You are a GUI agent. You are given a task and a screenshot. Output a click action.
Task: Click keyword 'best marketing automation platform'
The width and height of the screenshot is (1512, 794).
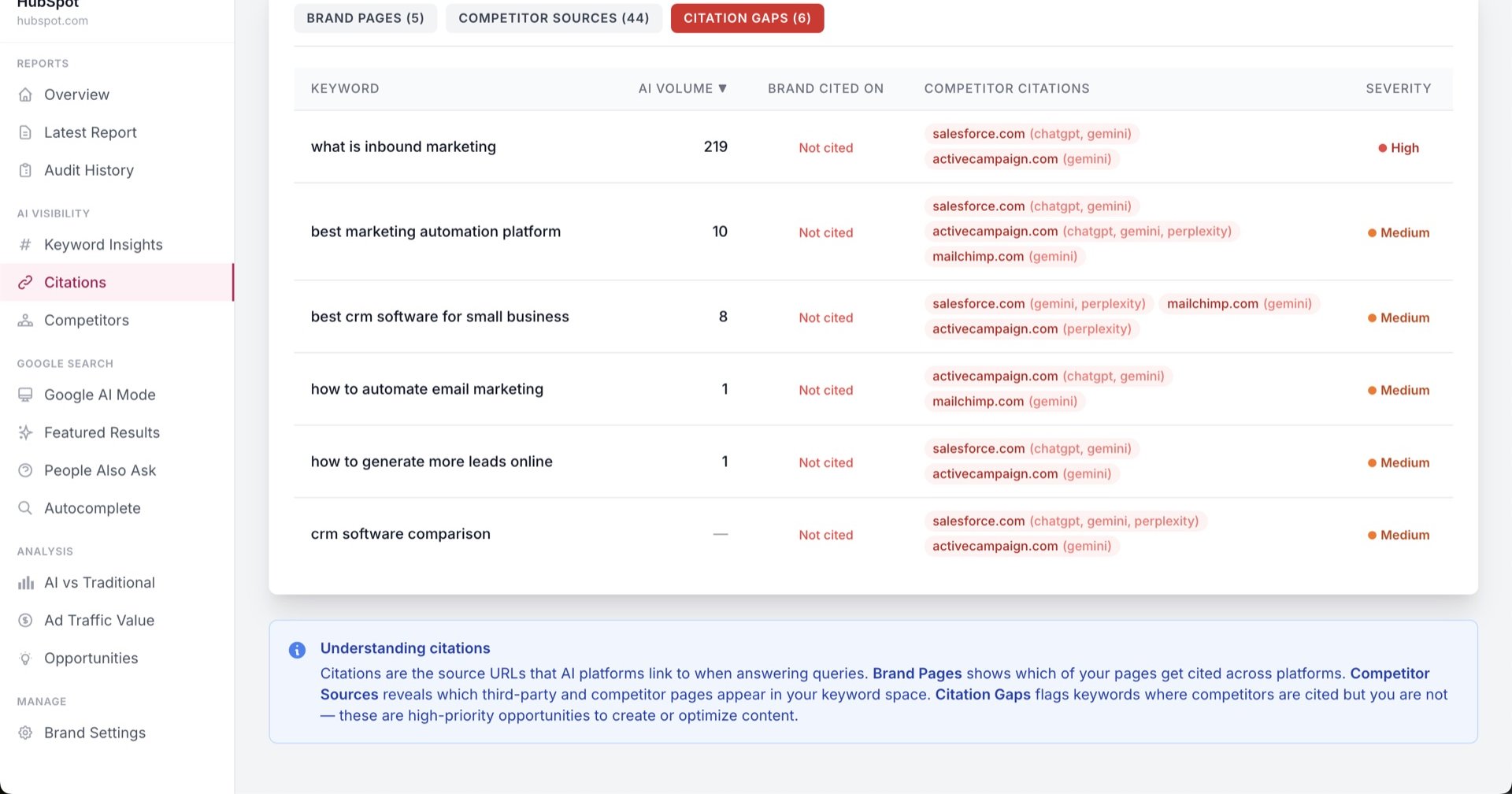click(435, 232)
